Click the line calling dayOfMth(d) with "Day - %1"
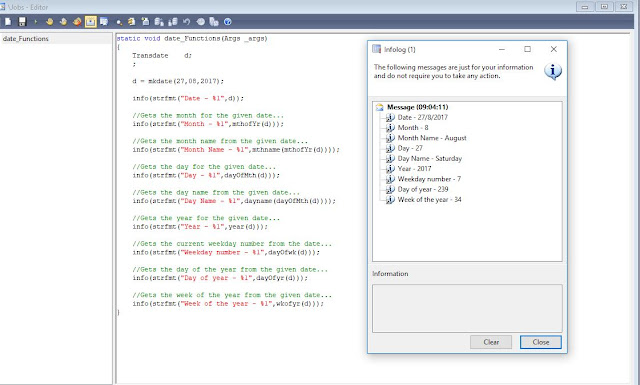640x385 pixels. [206, 176]
